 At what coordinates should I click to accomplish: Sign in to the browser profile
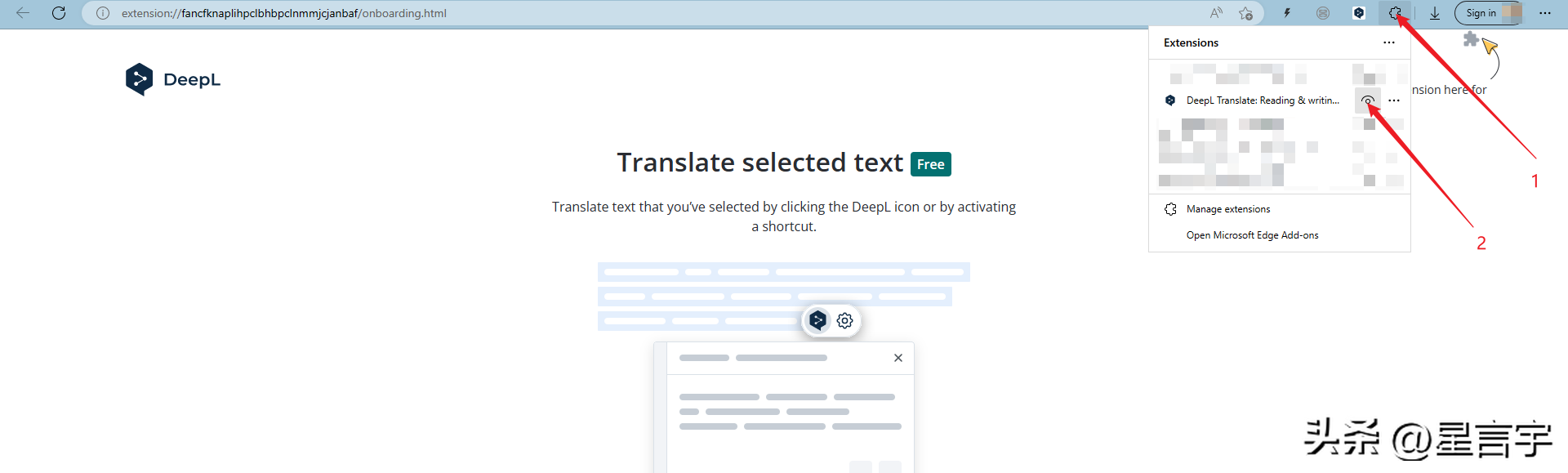[1490, 13]
